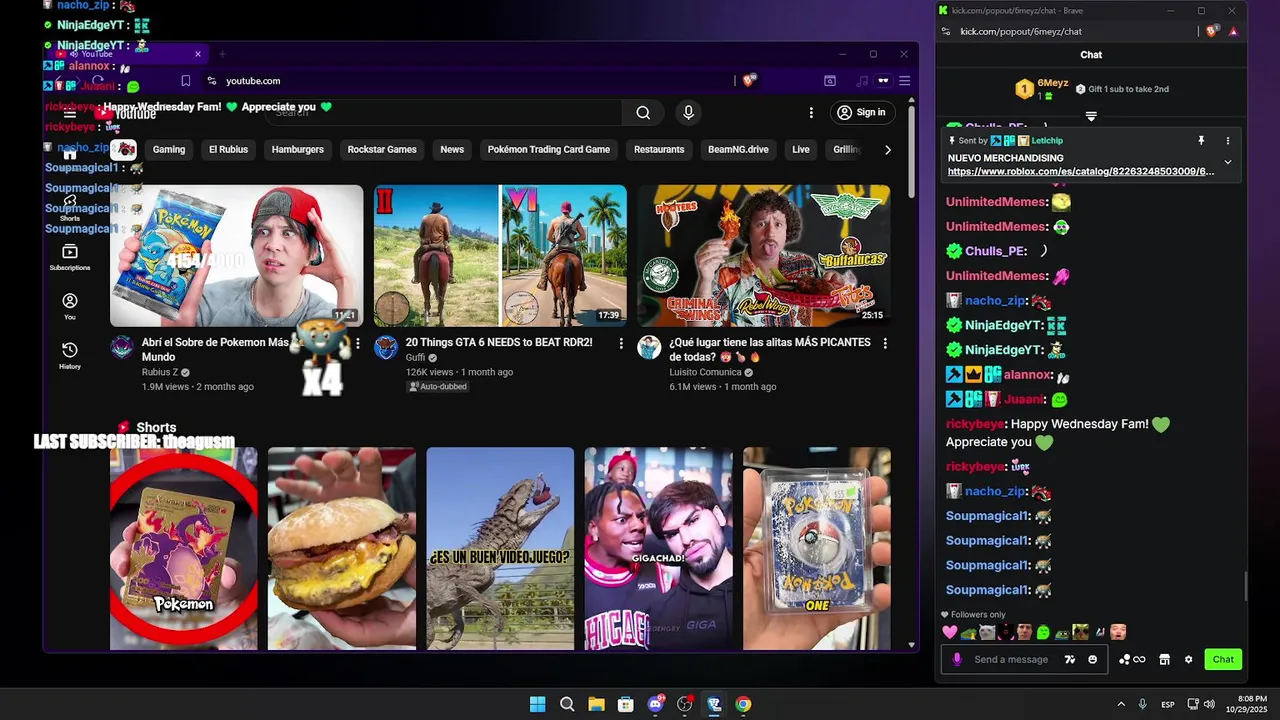Expand the pinned NUEVO MERCHANDISING message
This screenshot has width=1280, height=720.
1228,162
